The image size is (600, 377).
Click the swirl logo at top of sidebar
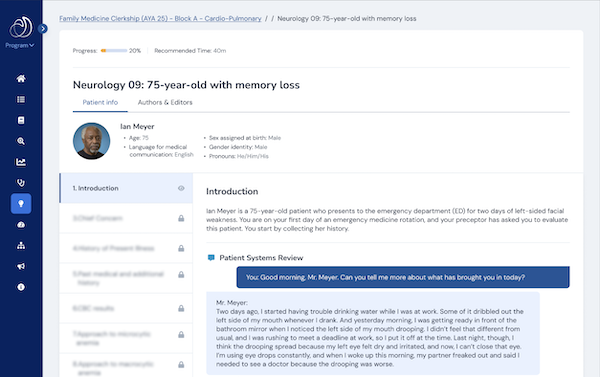coord(21,27)
